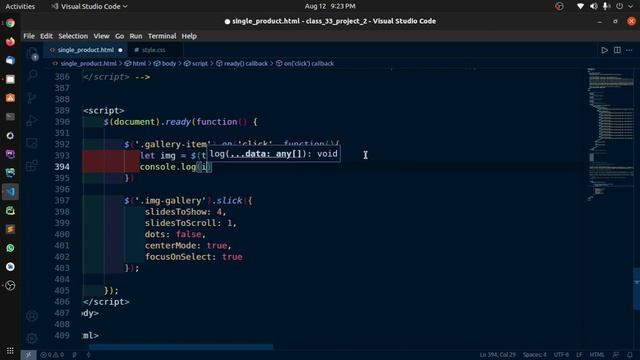Open Sublime Text from the dock
Viewport: 640px width, 360px height.
pyautogui.click(x=10, y=229)
